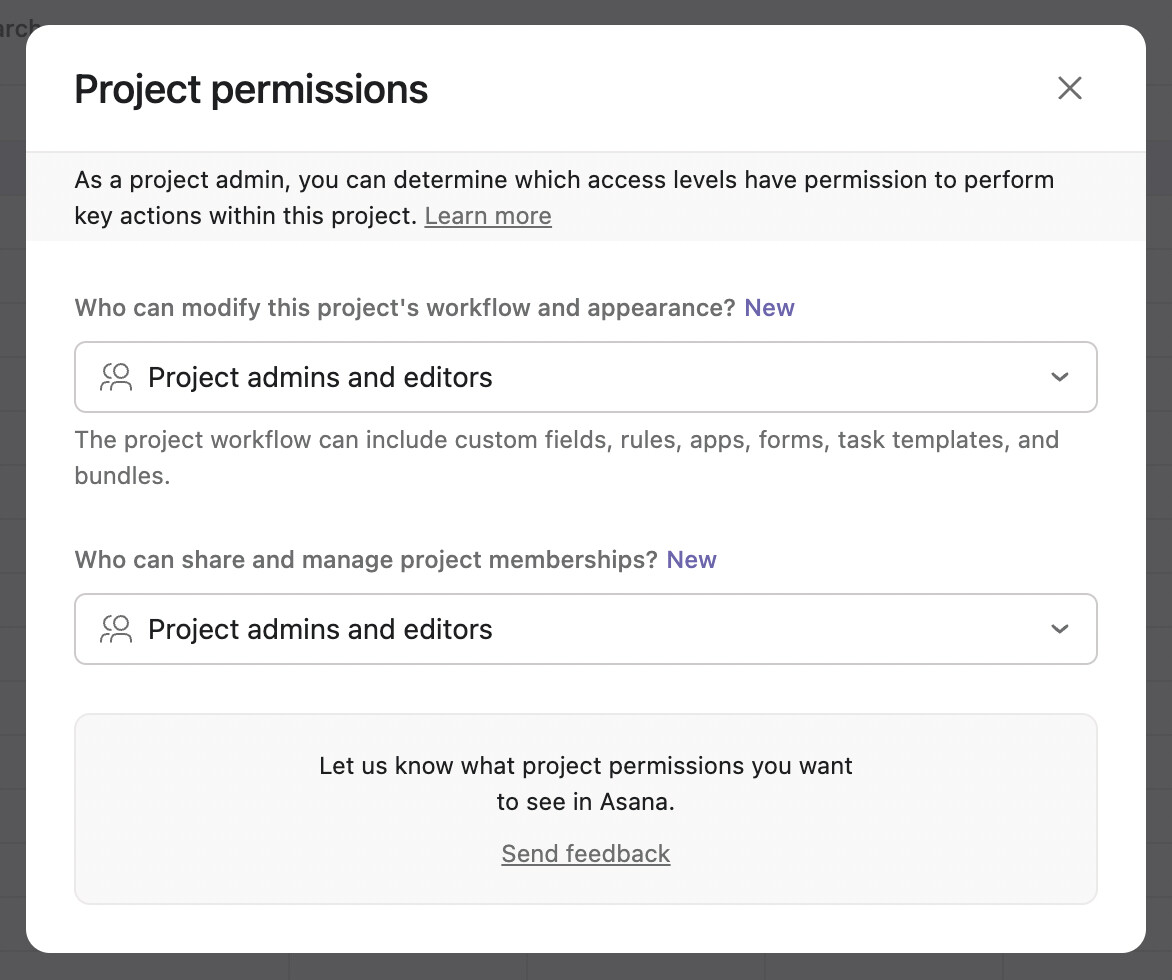Click the Project permissions heading

(x=251, y=89)
